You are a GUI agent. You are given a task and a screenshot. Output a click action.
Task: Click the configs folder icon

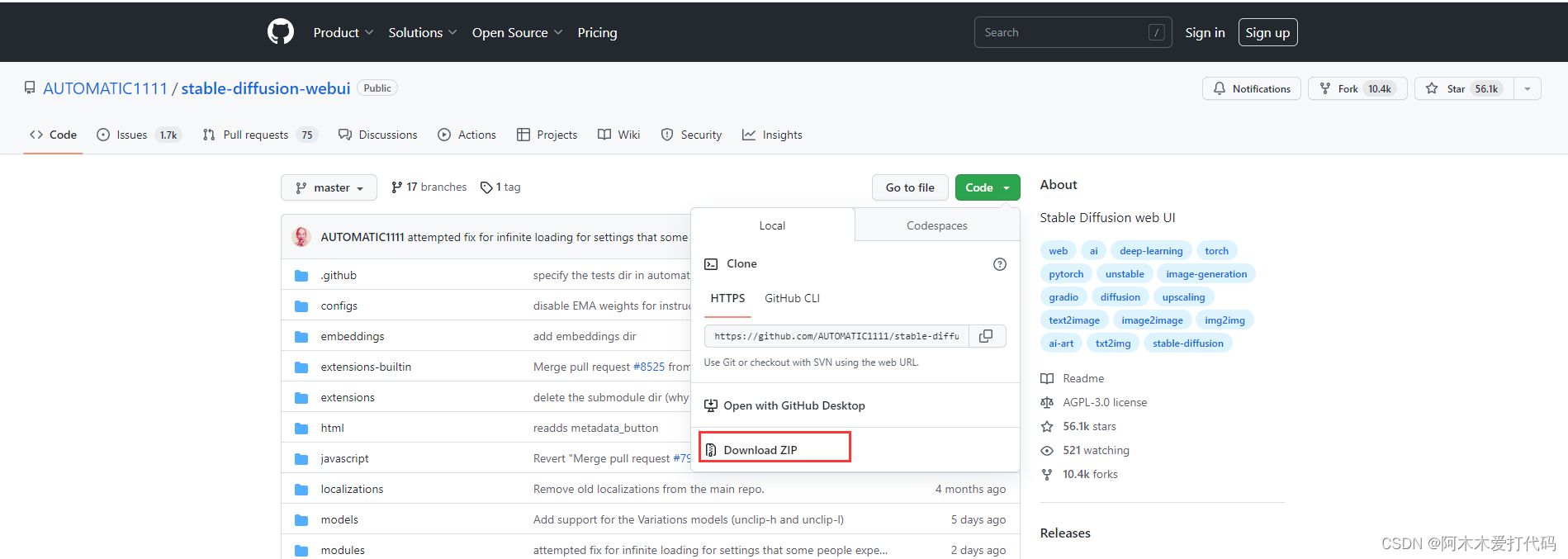[301, 306]
